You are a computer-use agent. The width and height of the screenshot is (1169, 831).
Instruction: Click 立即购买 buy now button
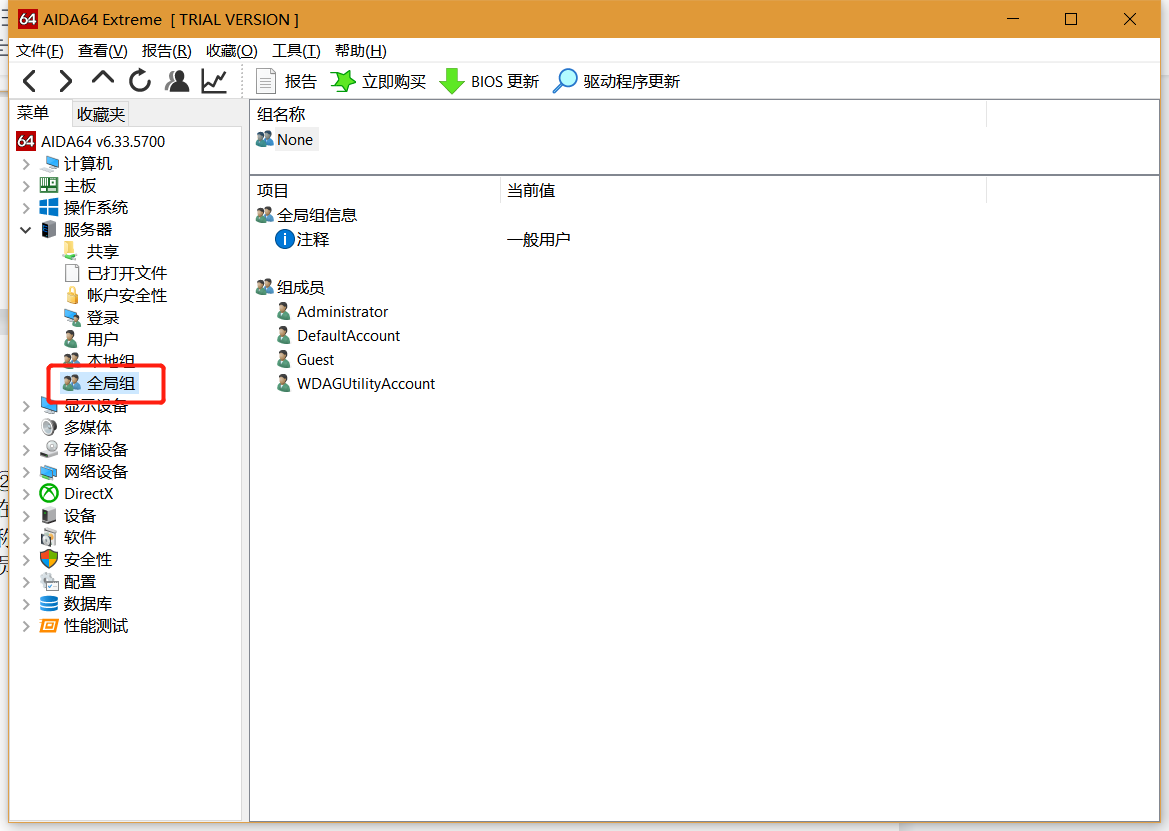378,81
